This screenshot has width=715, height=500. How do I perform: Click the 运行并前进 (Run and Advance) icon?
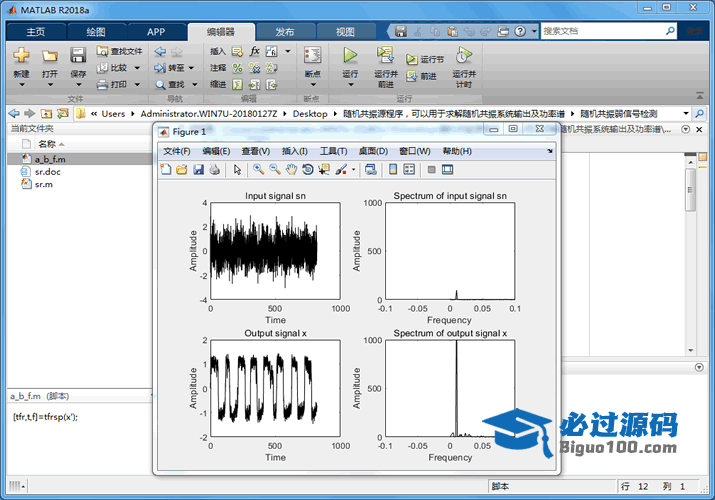[x=385, y=55]
